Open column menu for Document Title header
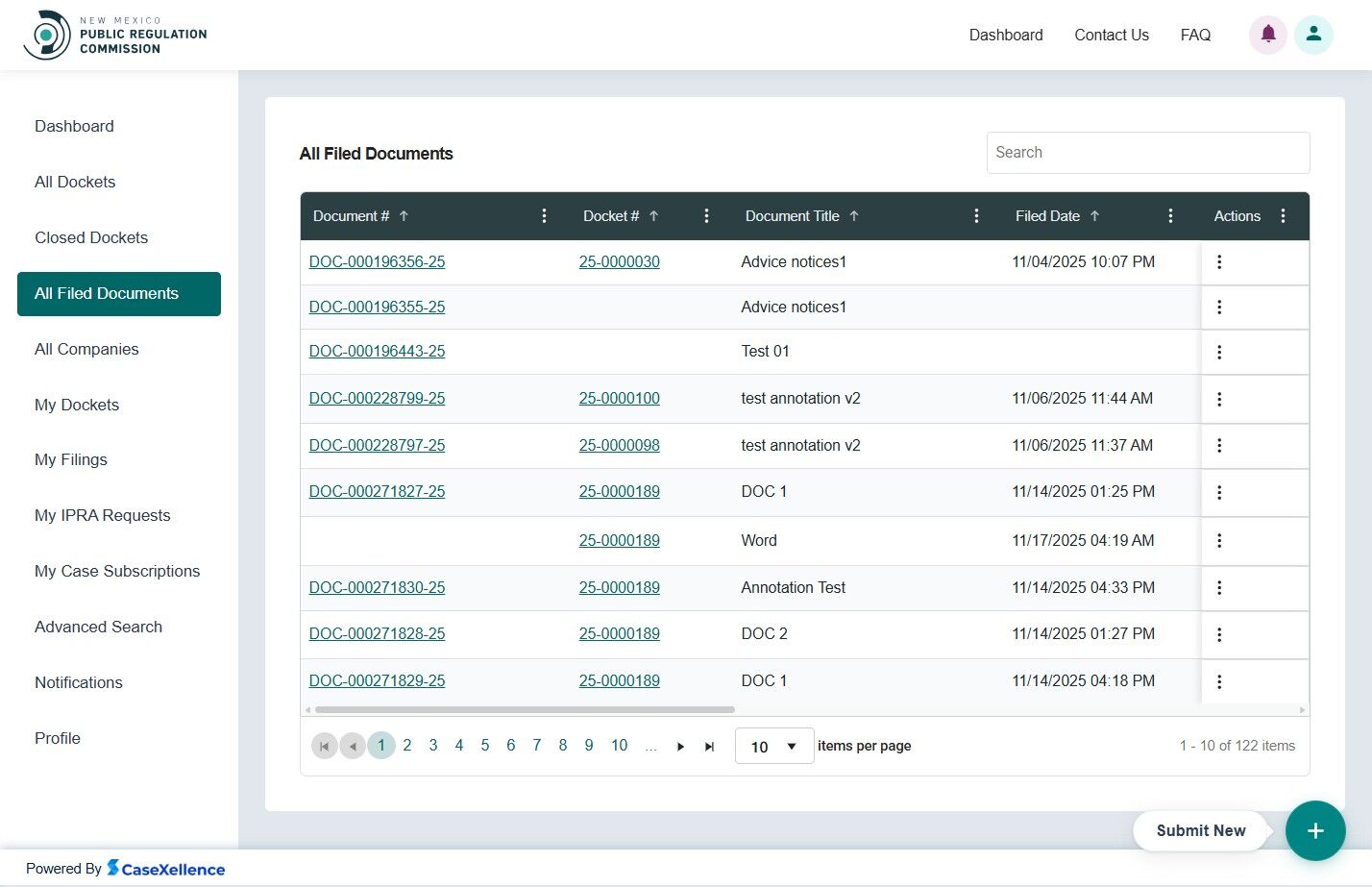This screenshot has width=1372, height=887. 976,216
